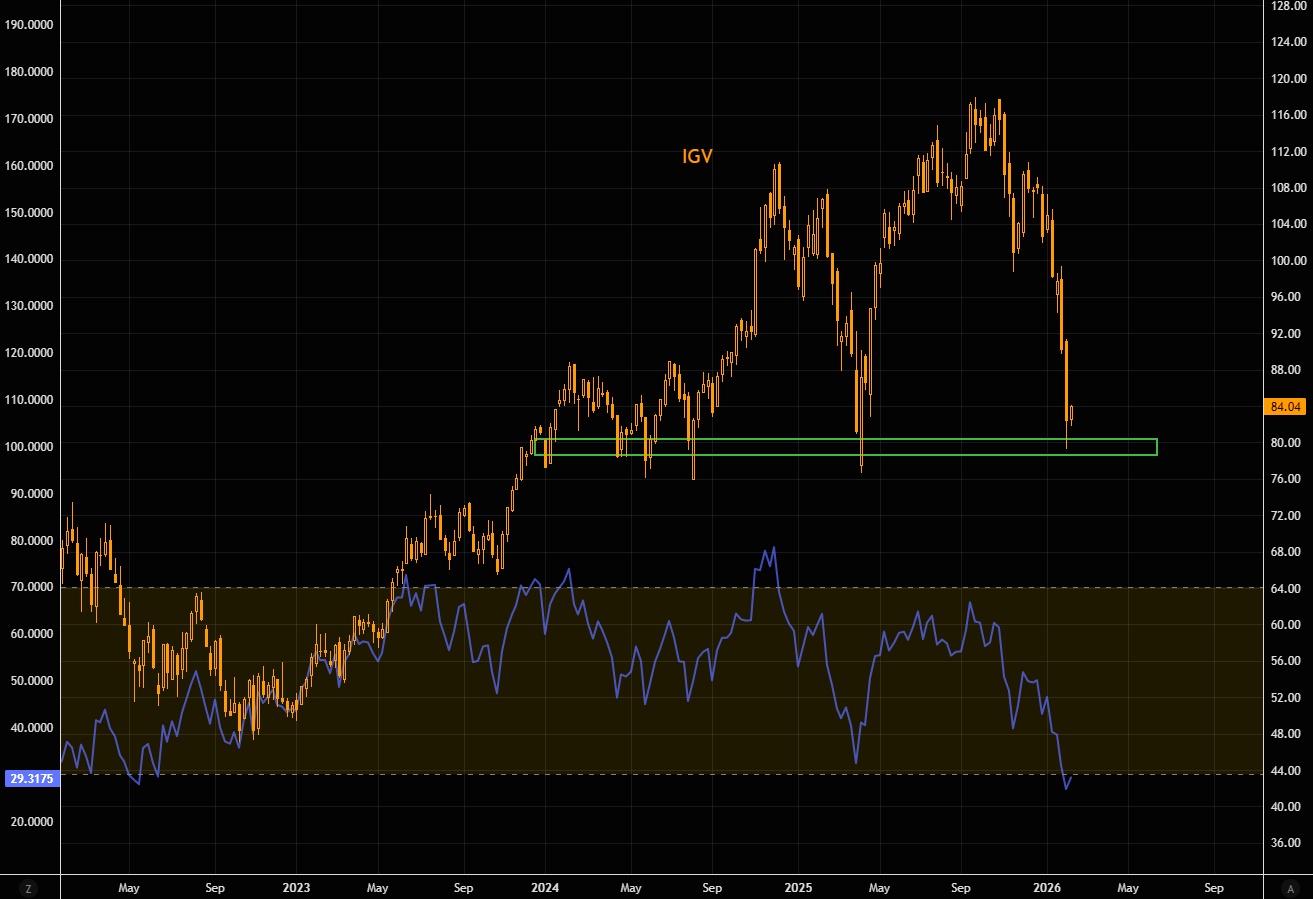
Task: Click the orange 84.04 current price label
Action: pyautogui.click(x=1285, y=407)
